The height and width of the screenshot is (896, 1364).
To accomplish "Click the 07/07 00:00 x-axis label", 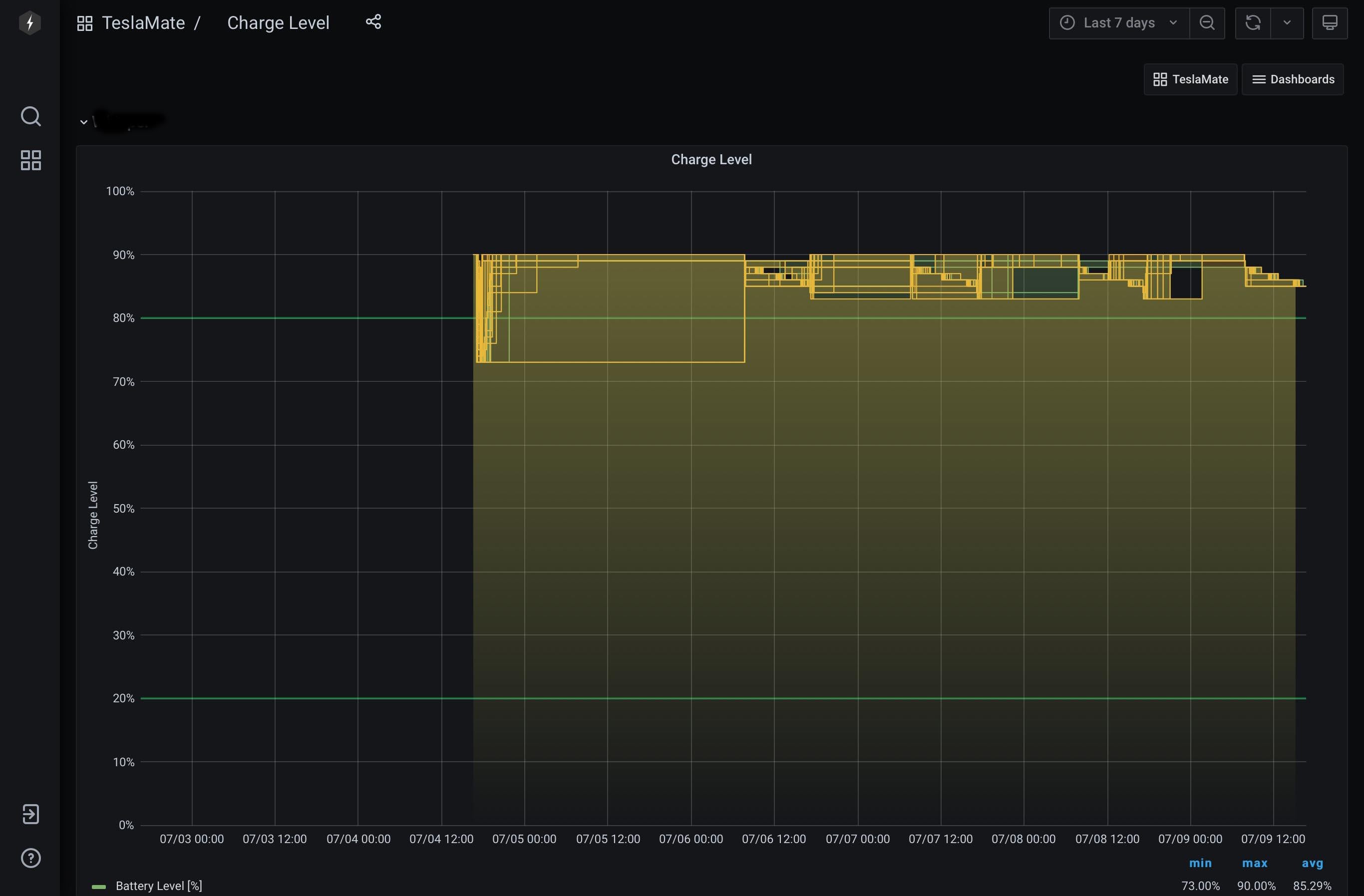I will tap(857, 839).
